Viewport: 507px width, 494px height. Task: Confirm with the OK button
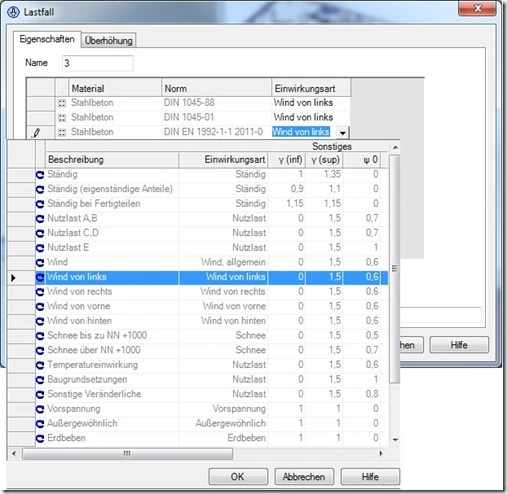point(238,476)
